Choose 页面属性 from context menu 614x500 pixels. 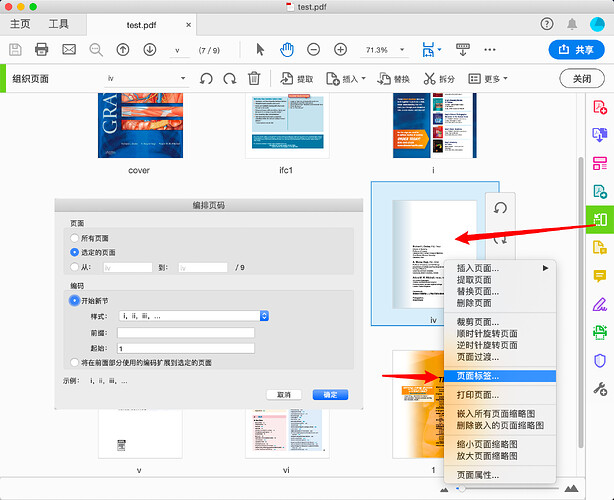pyautogui.click(x=477, y=475)
